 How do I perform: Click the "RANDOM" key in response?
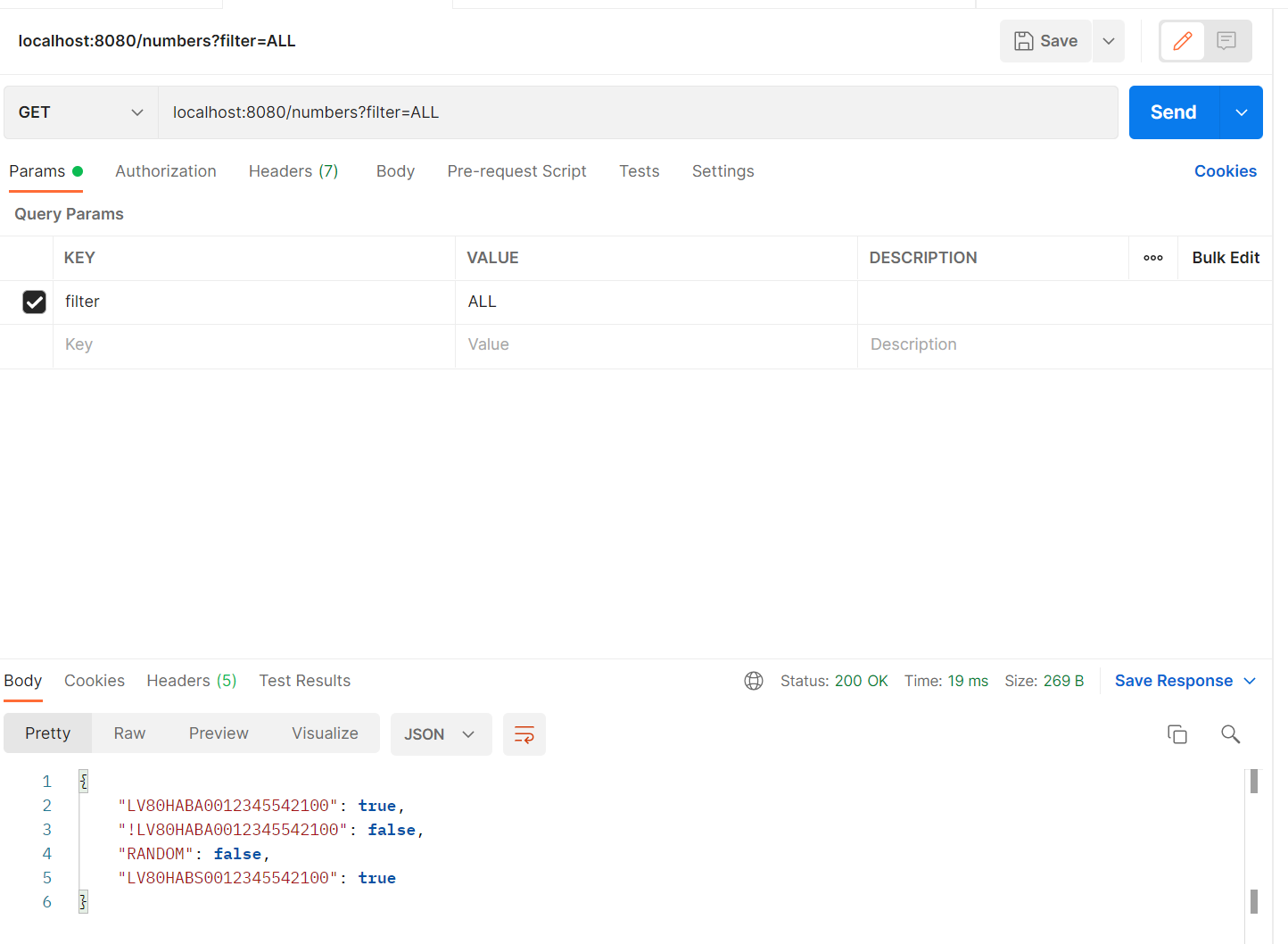point(156,854)
